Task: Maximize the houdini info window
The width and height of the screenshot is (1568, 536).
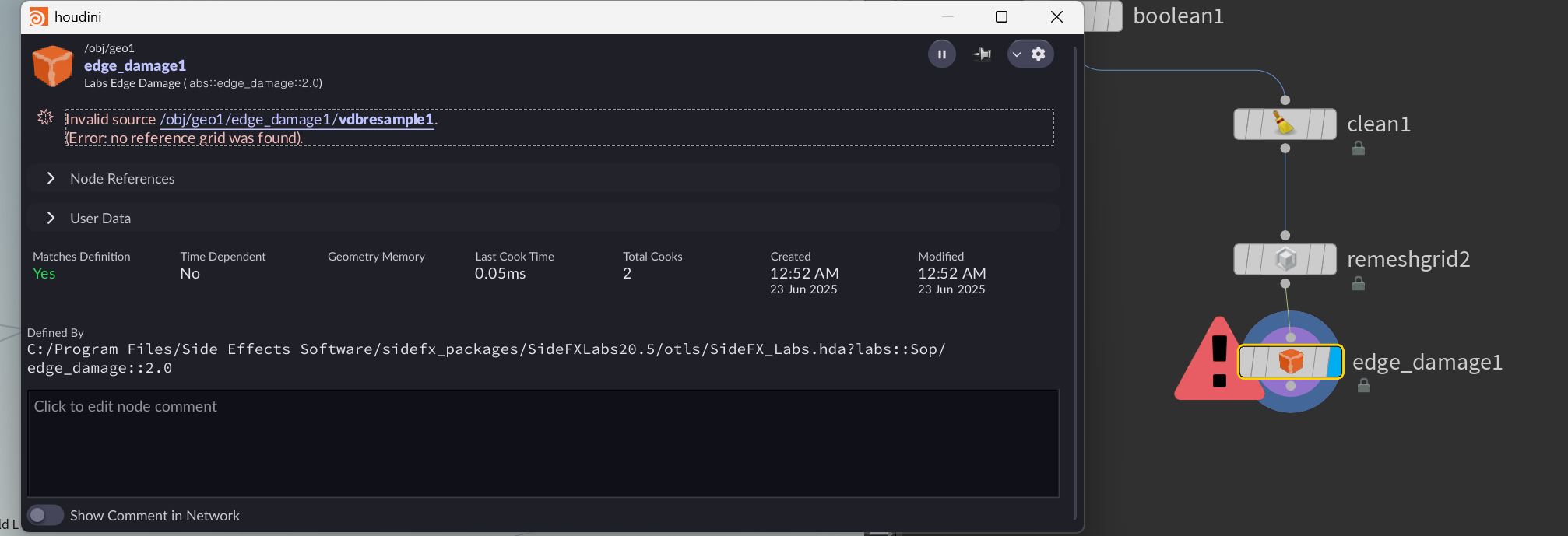Action: tap(1001, 16)
